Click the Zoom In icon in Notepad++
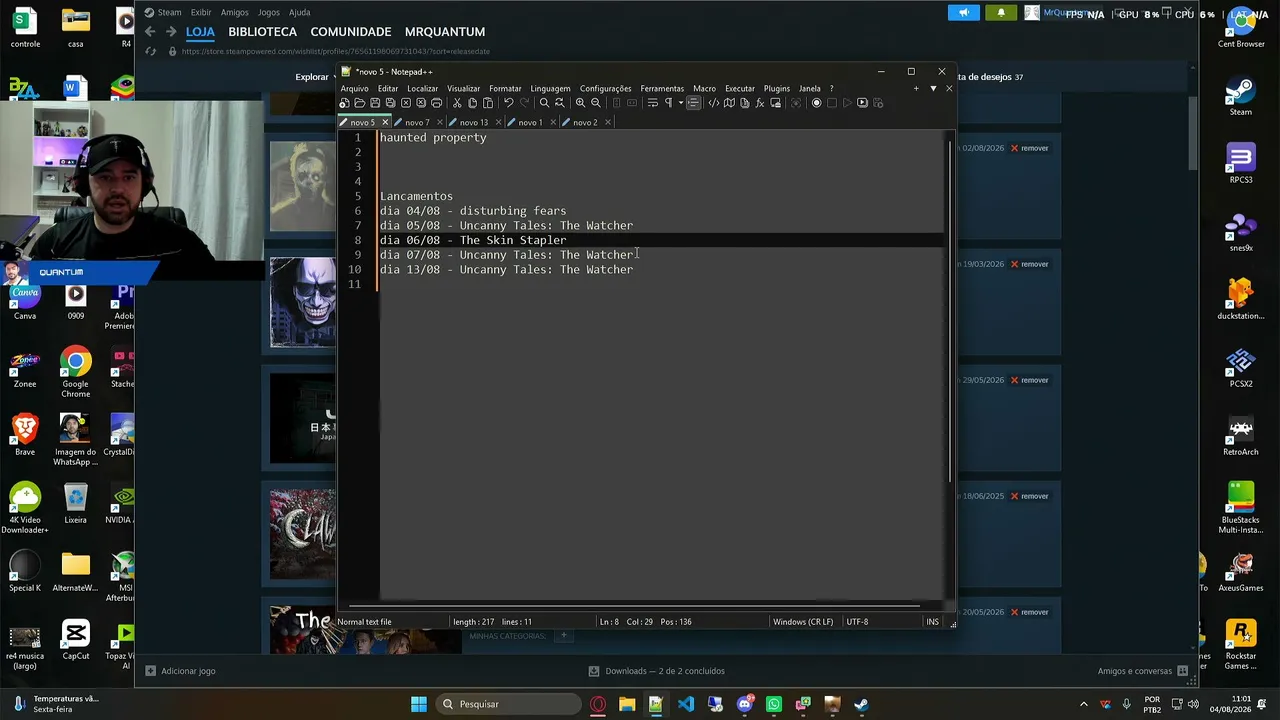This screenshot has width=1280, height=720. click(x=580, y=103)
